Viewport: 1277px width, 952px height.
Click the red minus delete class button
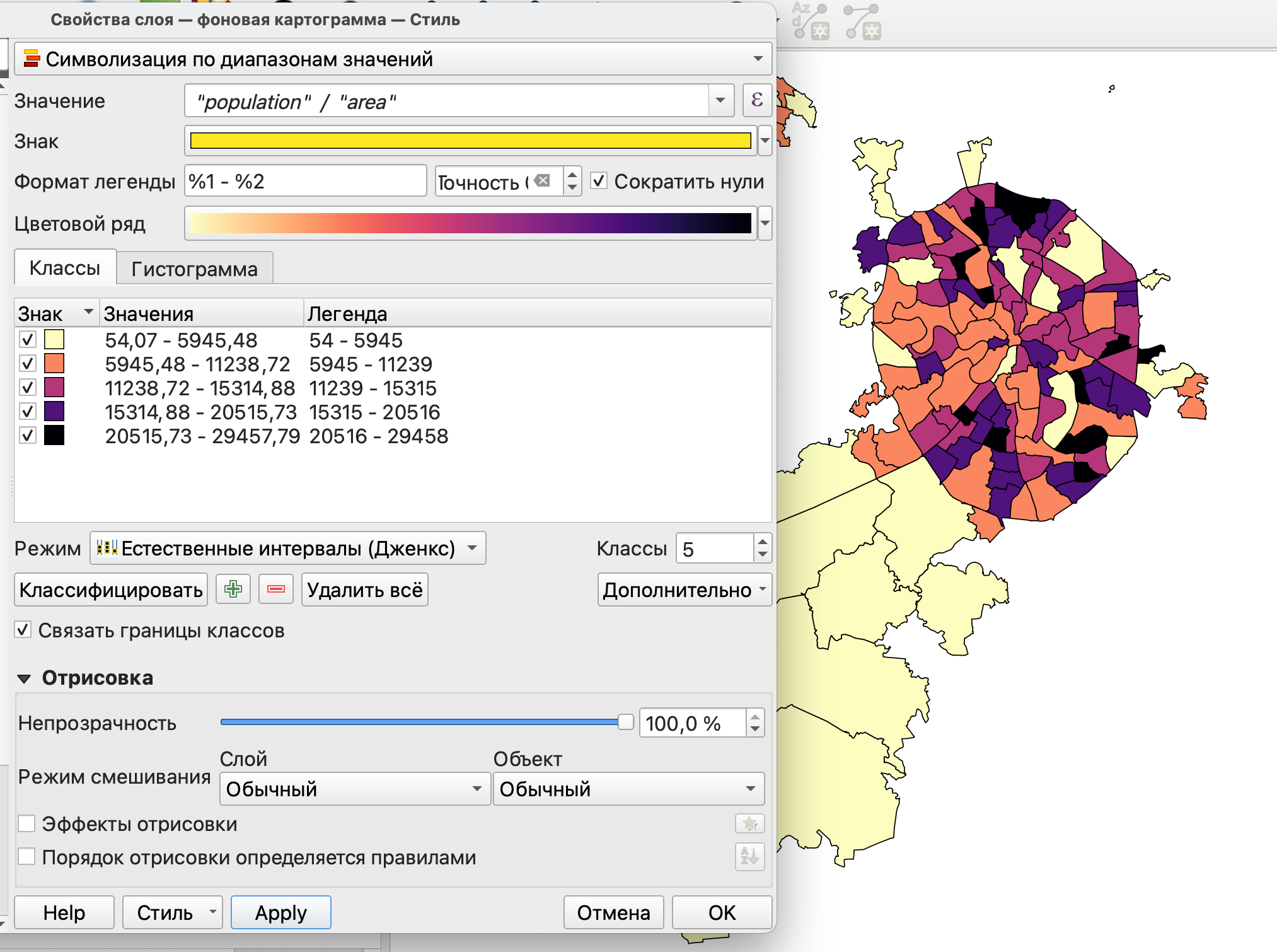click(x=276, y=589)
